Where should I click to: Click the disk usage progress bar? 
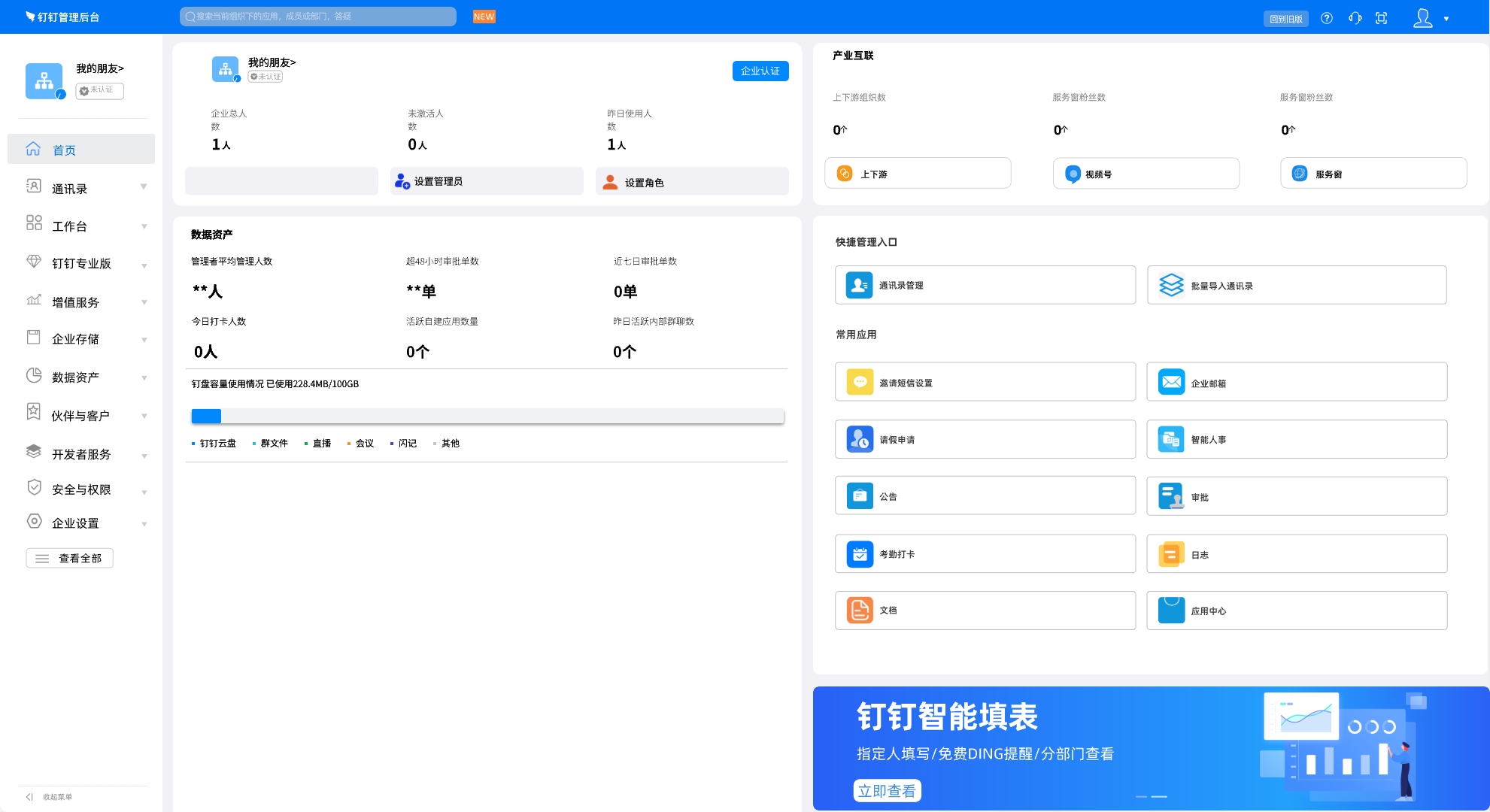(487, 415)
